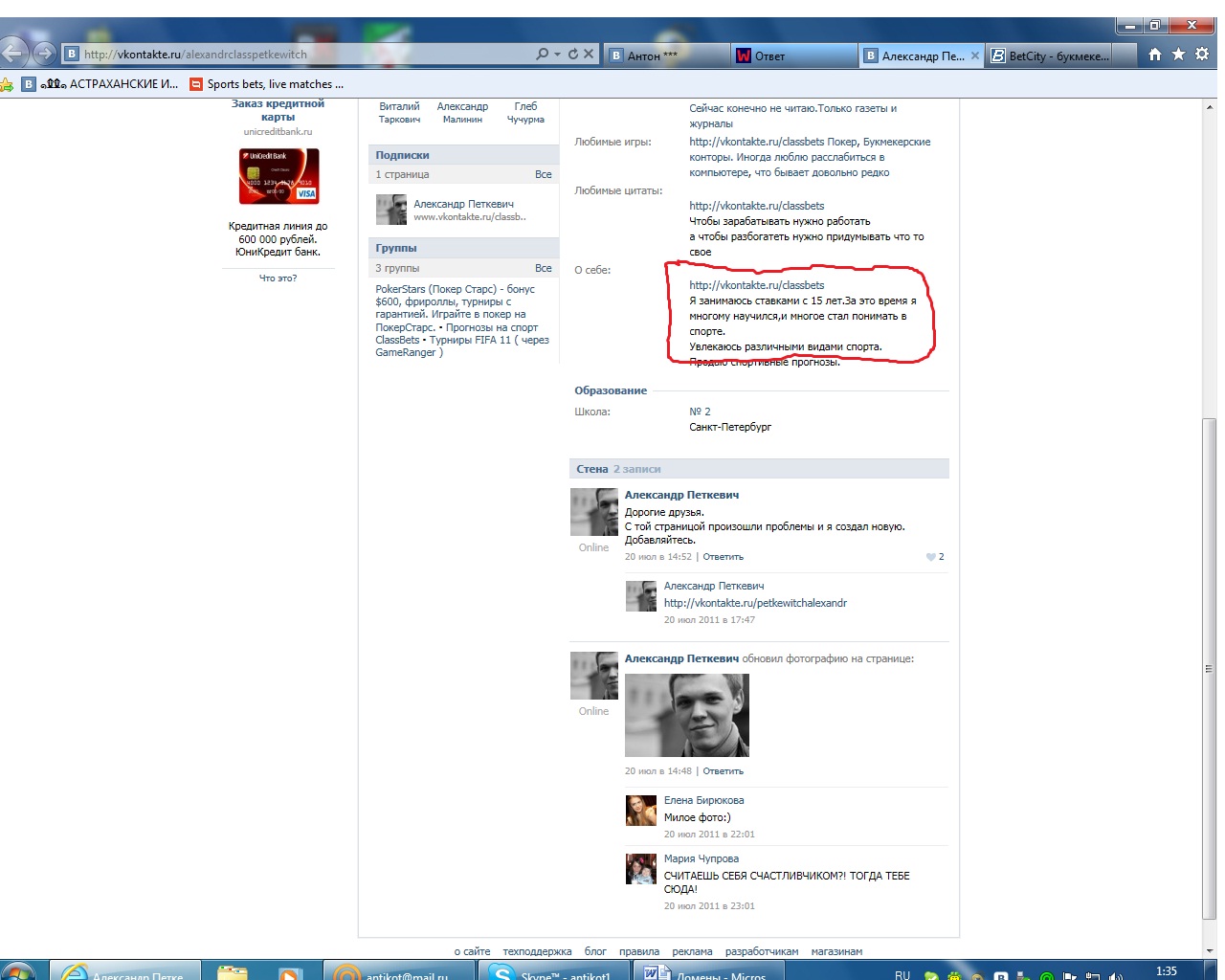
Task: Close the 'Александр Пе...' browser tab
Action: pos(975,56)
